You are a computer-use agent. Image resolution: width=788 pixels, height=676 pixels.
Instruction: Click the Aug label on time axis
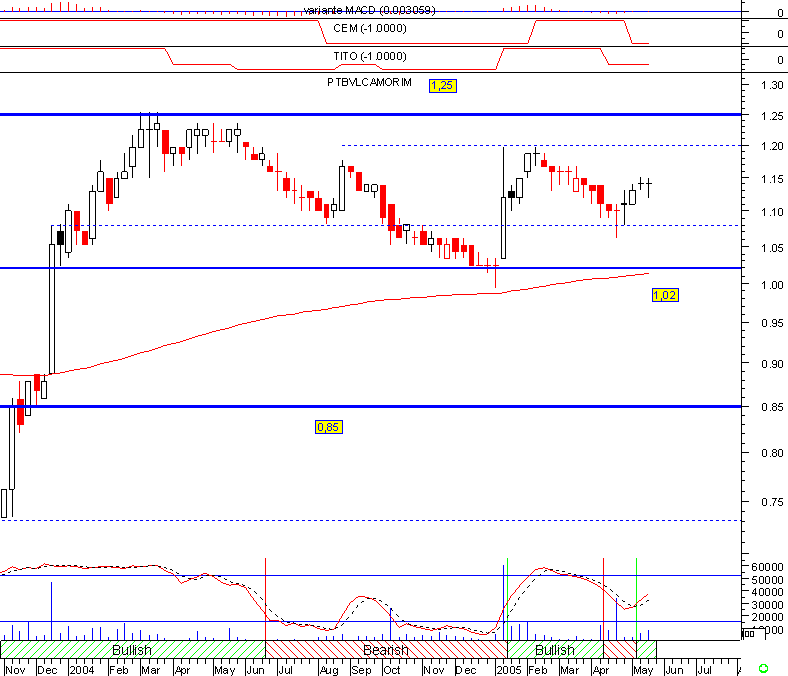point(329,670)
